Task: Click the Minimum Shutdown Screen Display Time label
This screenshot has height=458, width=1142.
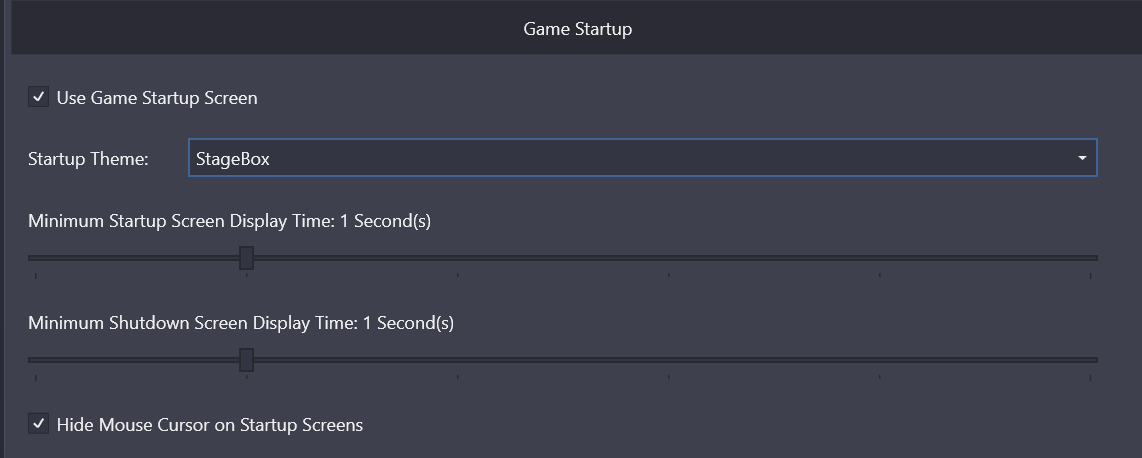Action: coord(240,323)
